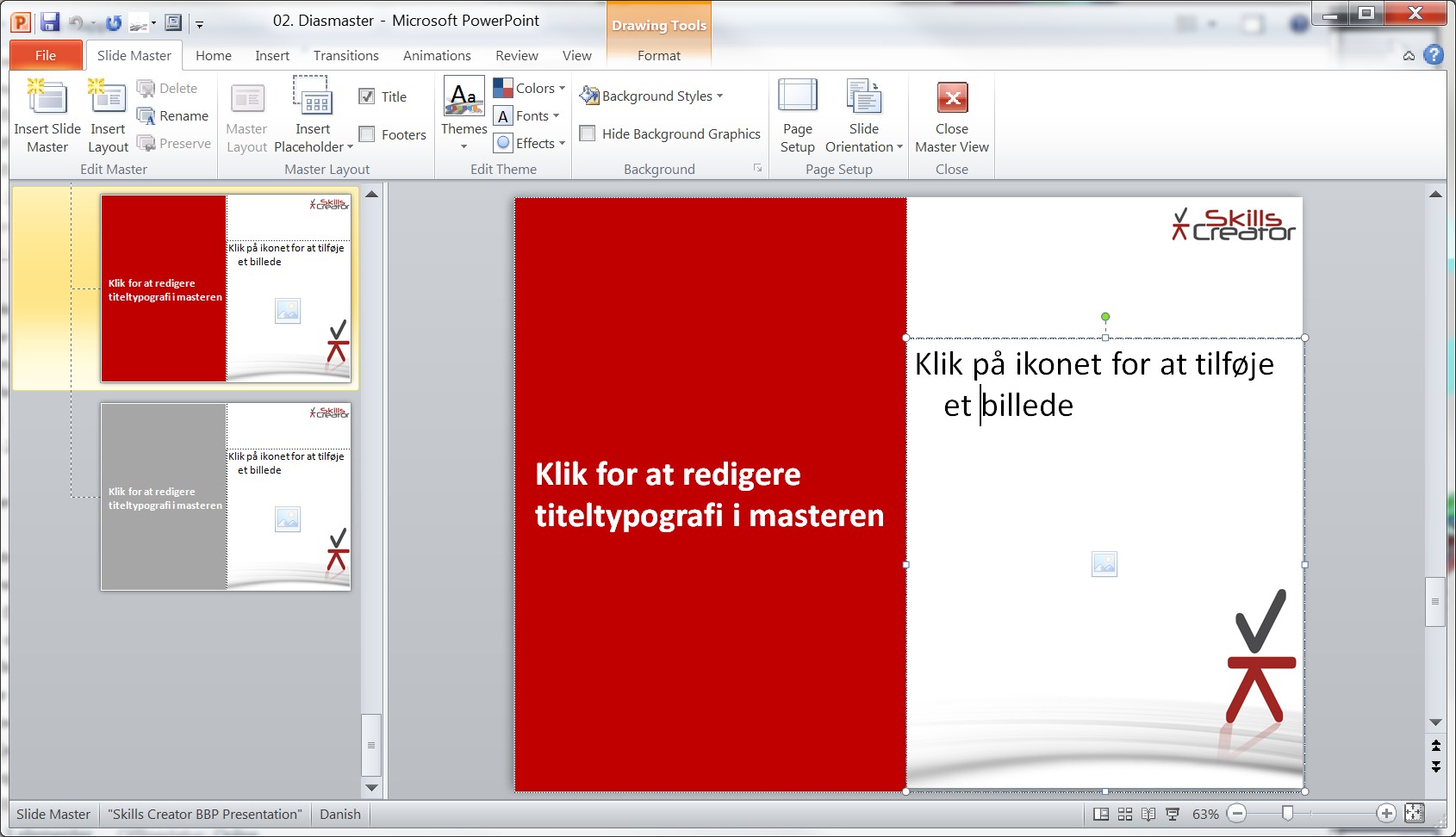Uncheck the Title checkbox

pos(367,96)
